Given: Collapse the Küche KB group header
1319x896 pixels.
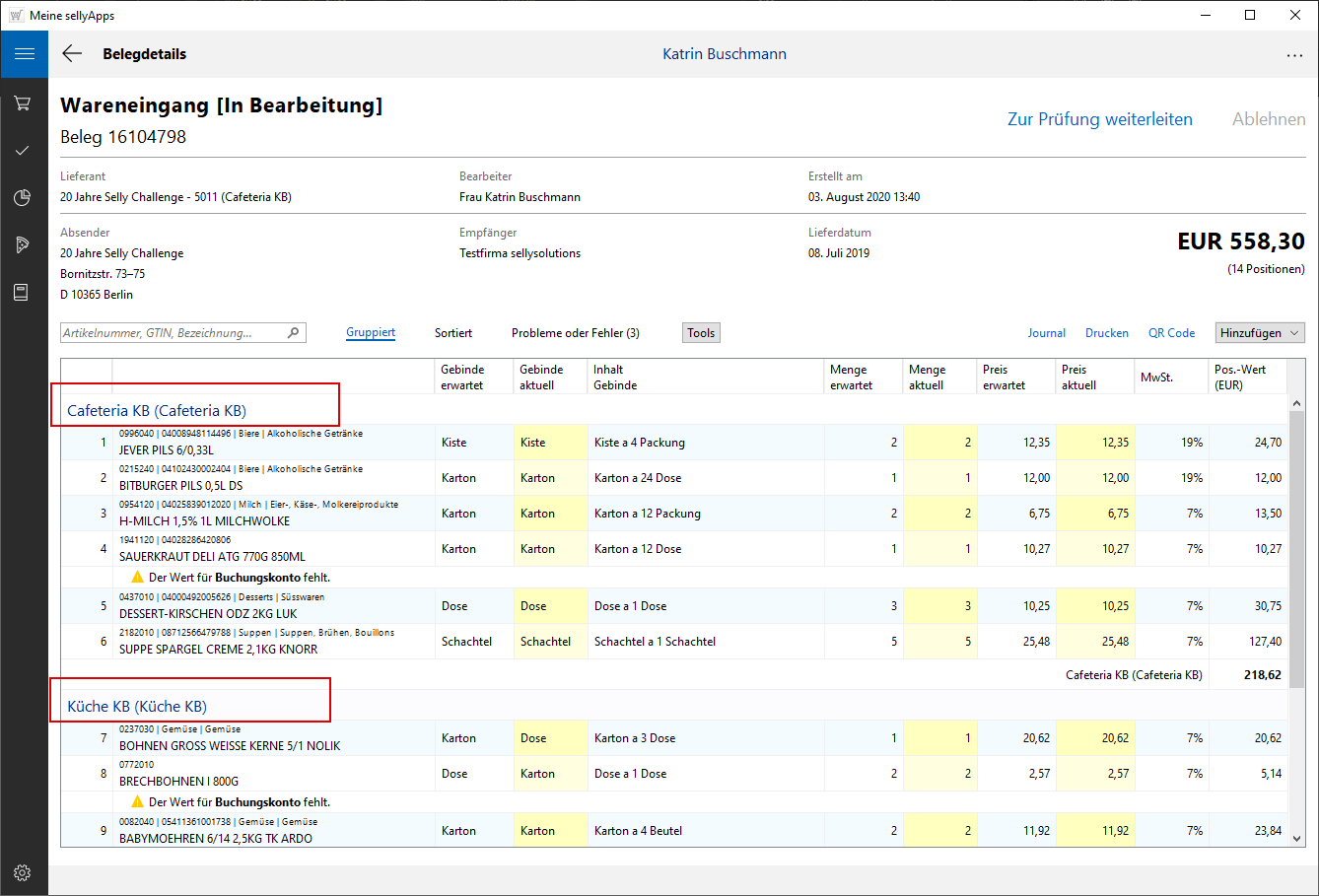Looking at the screenshot, I should 137,707.
